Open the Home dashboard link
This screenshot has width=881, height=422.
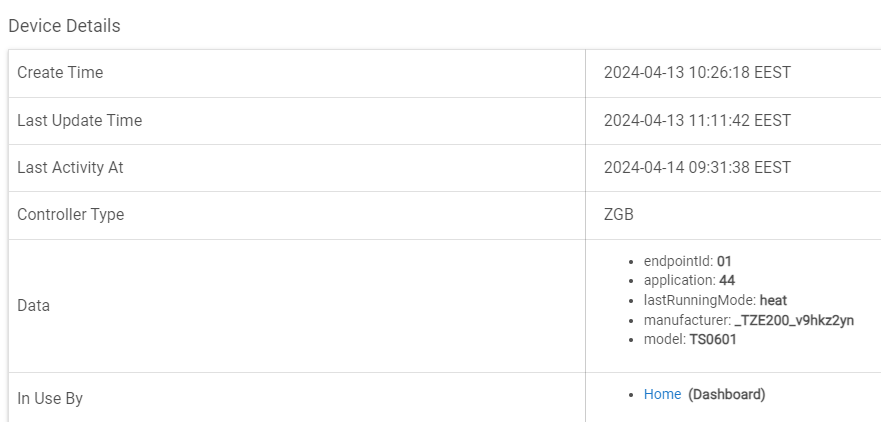point(662,394)
